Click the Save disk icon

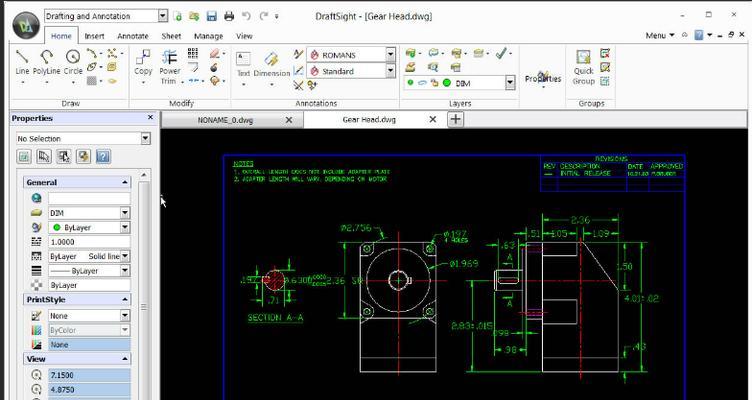tap(212, 16)
